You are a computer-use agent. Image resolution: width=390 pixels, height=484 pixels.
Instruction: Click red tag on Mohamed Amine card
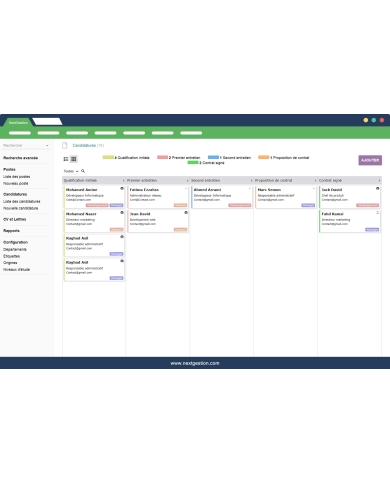(97, 205)
